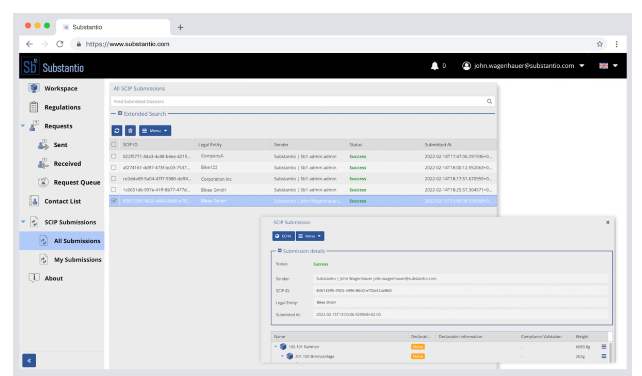642x376 pixels.
Task: Open row menu for 100.101 Rahmen
Action: (x=604, y=347)
